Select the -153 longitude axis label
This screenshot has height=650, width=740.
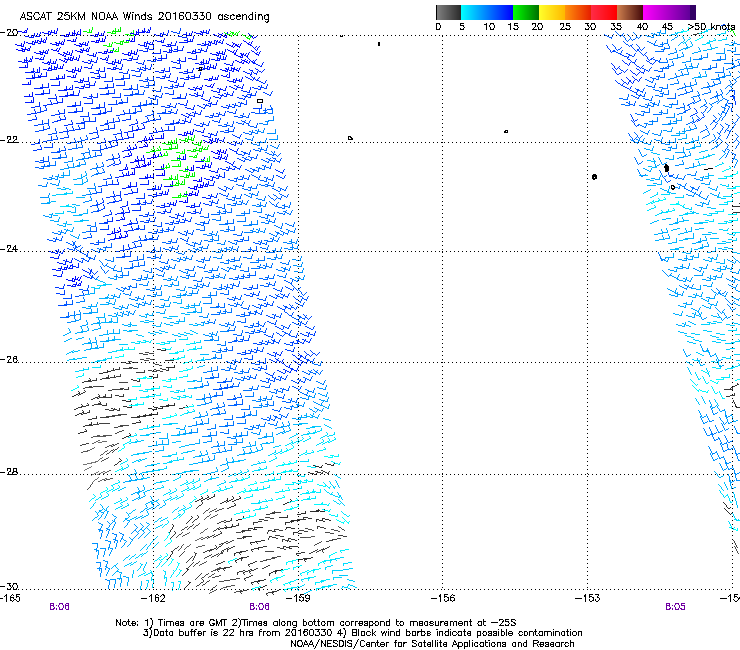click(588, 599)
